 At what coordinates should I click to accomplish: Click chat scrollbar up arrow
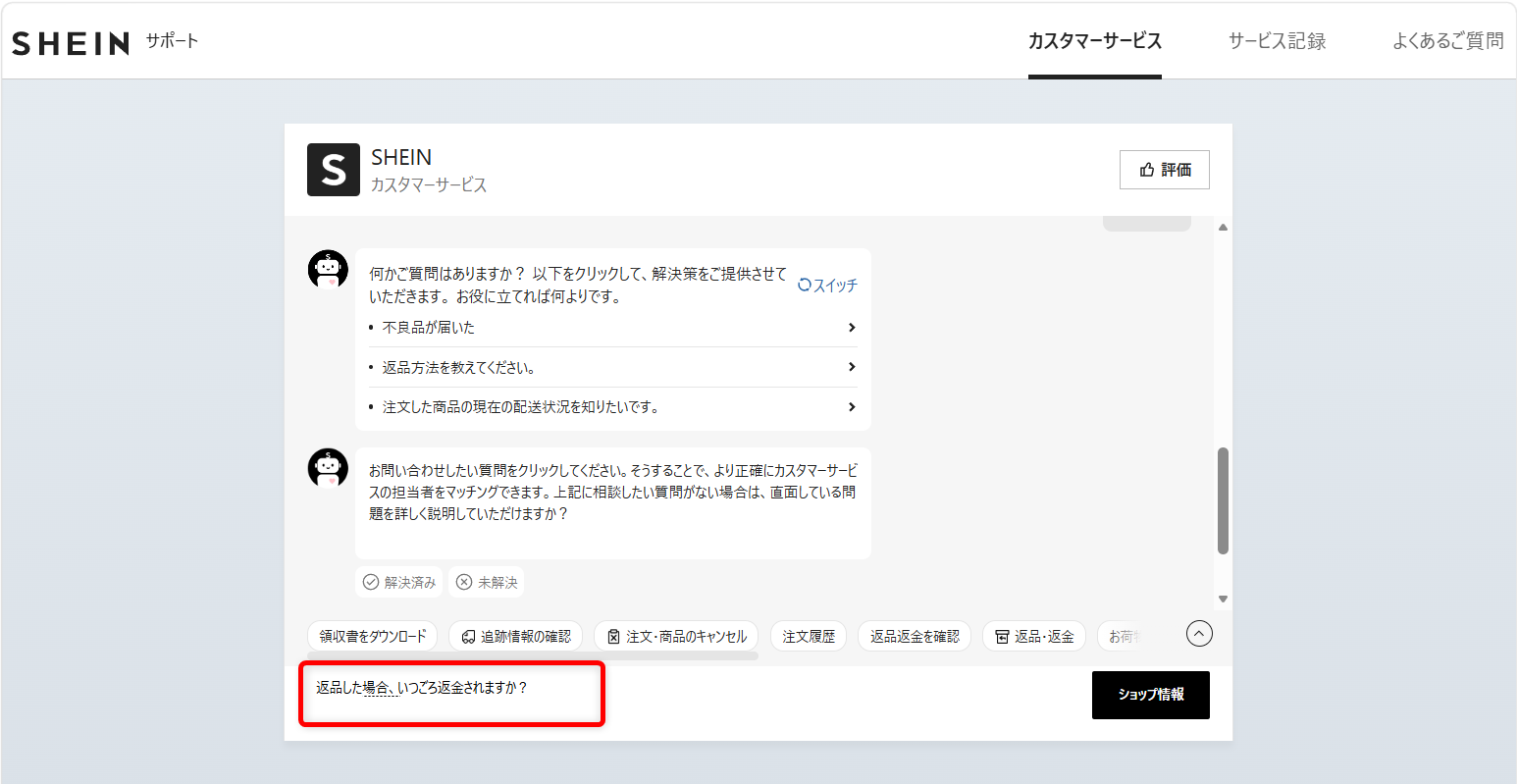click(x=1223, y=228)
